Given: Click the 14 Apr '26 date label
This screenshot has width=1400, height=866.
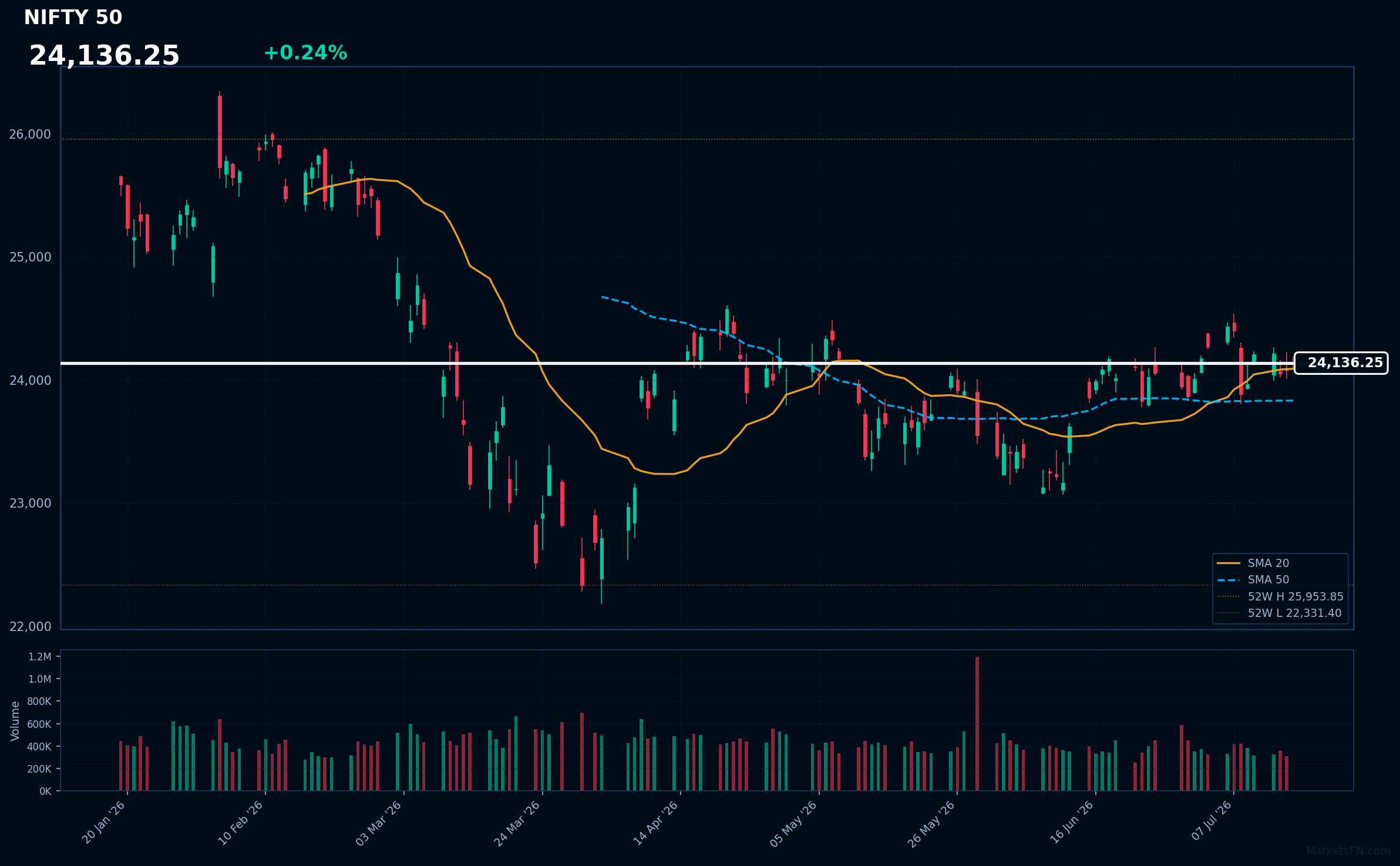Looking at the screenshot, I should 656,823.
